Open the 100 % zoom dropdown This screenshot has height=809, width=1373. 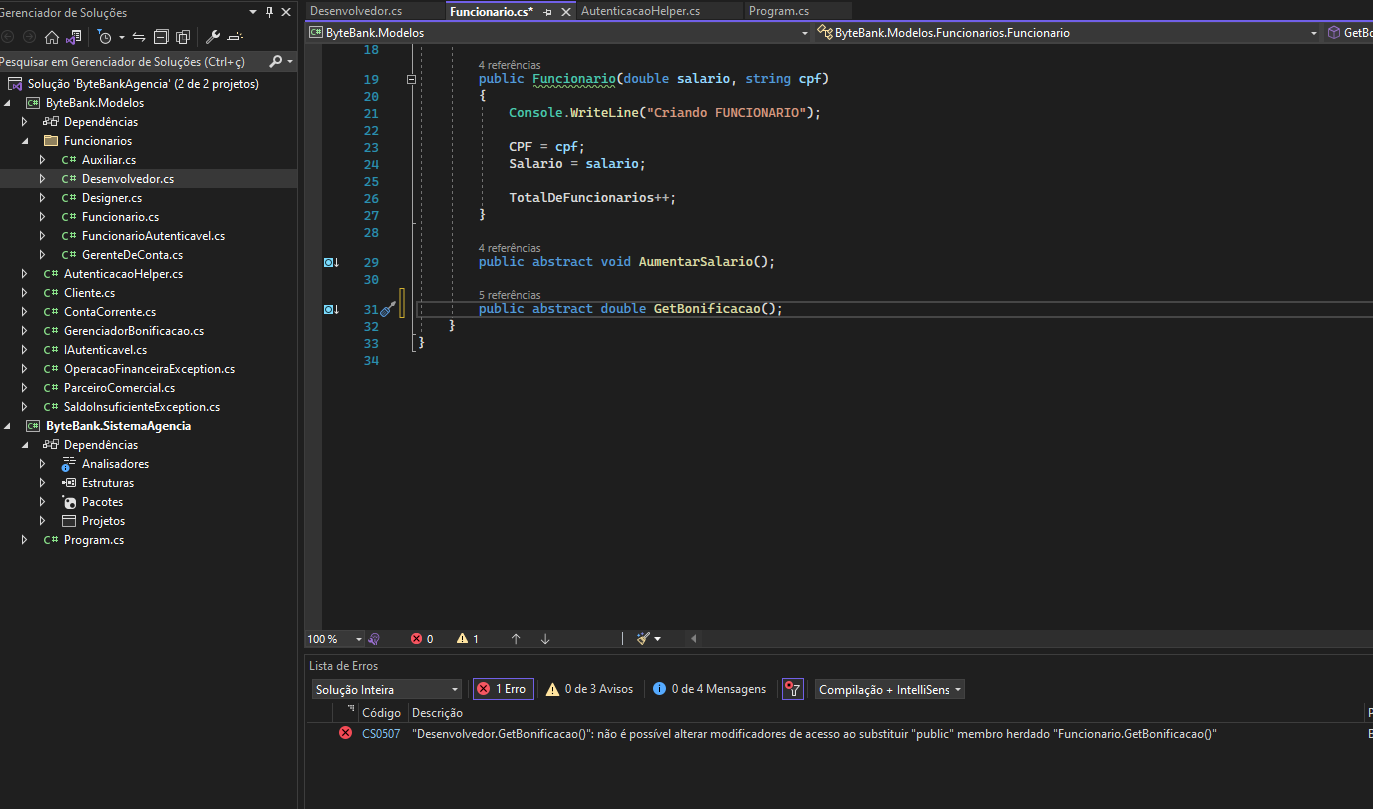click(358, 639)
